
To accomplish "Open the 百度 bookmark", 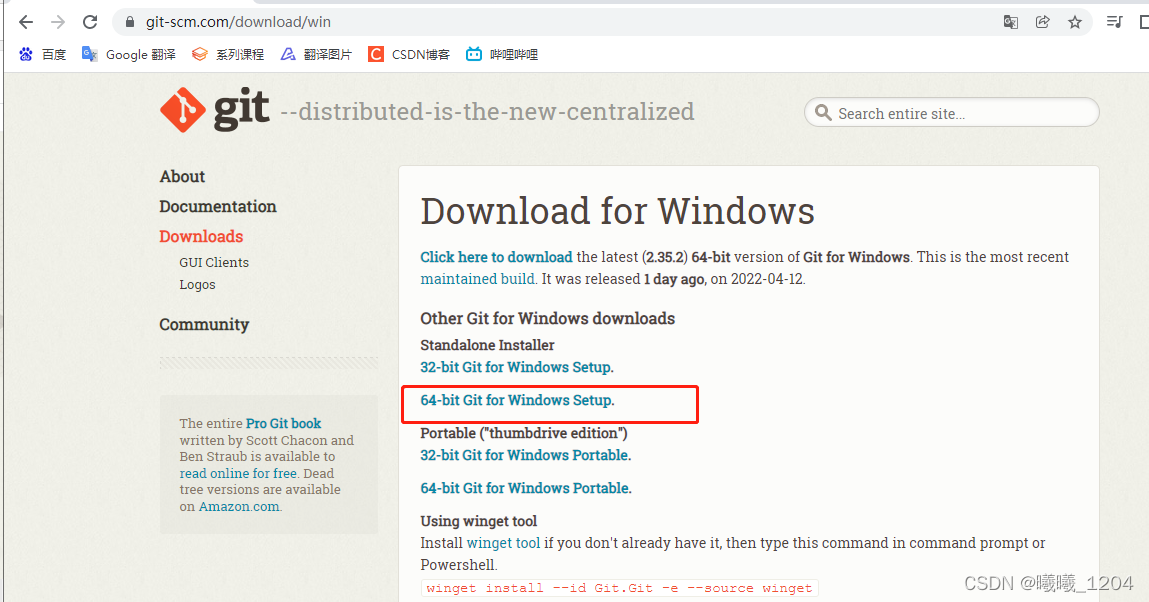I will pos(43,54).
